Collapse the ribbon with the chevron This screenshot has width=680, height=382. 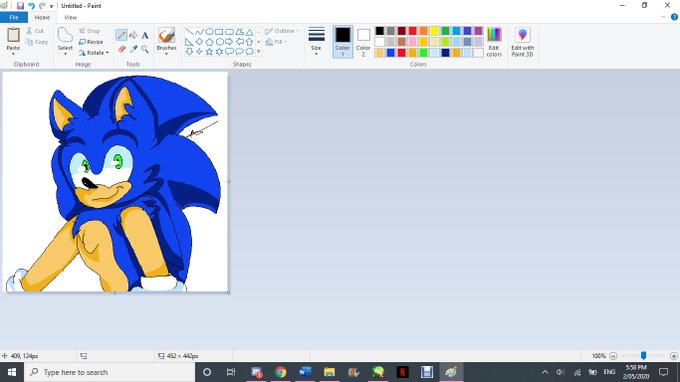tap(664, 17)
